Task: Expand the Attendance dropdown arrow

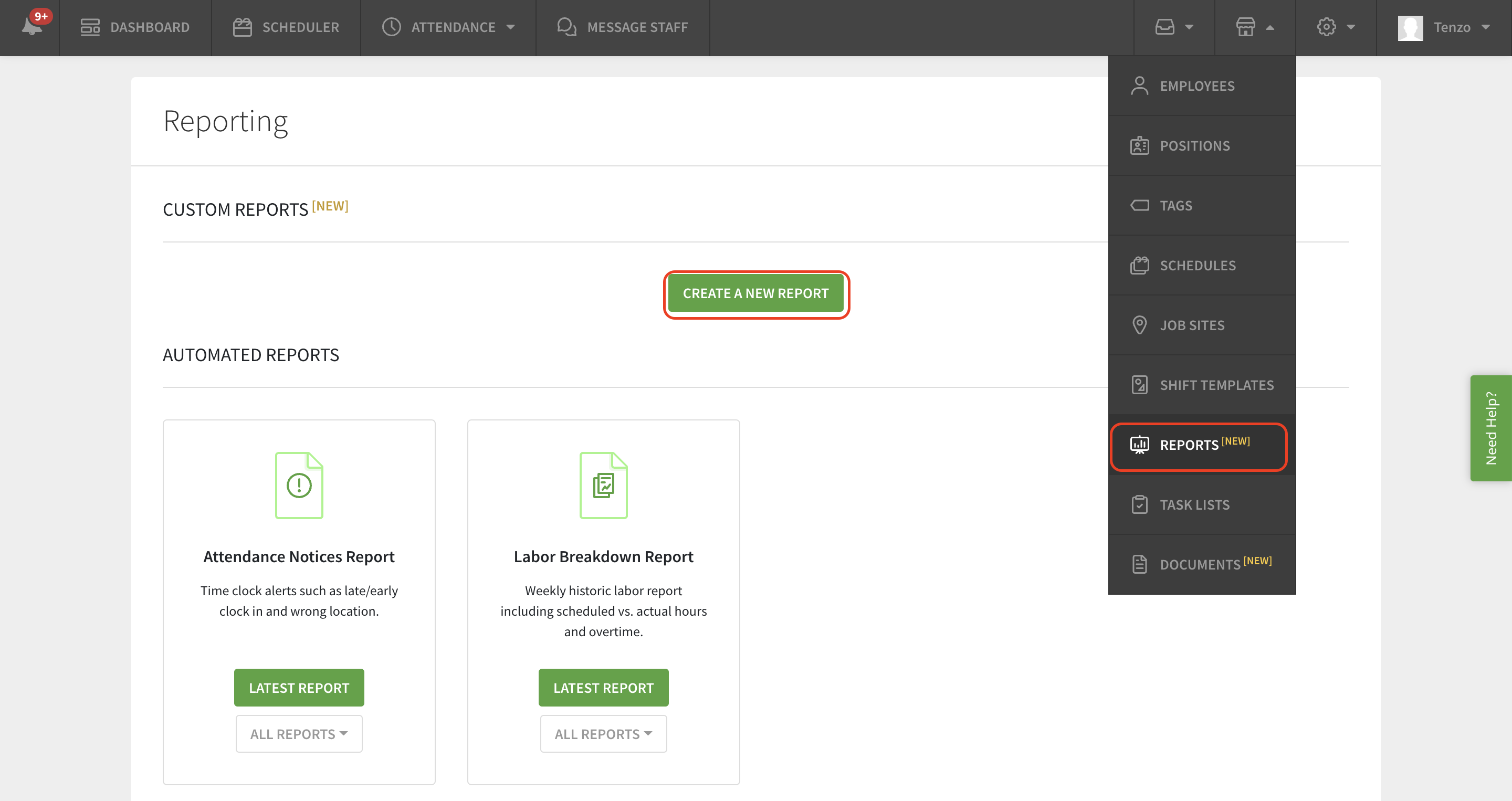Action: click(x=511, y=27)
